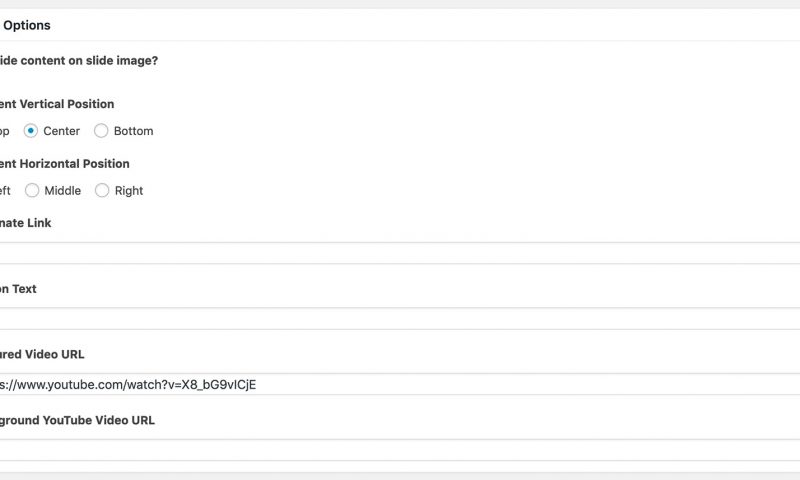This screenshot has width=800, height=480.
Task: Click the word 'Middle' next to its radio
Action: pos(63,191)
